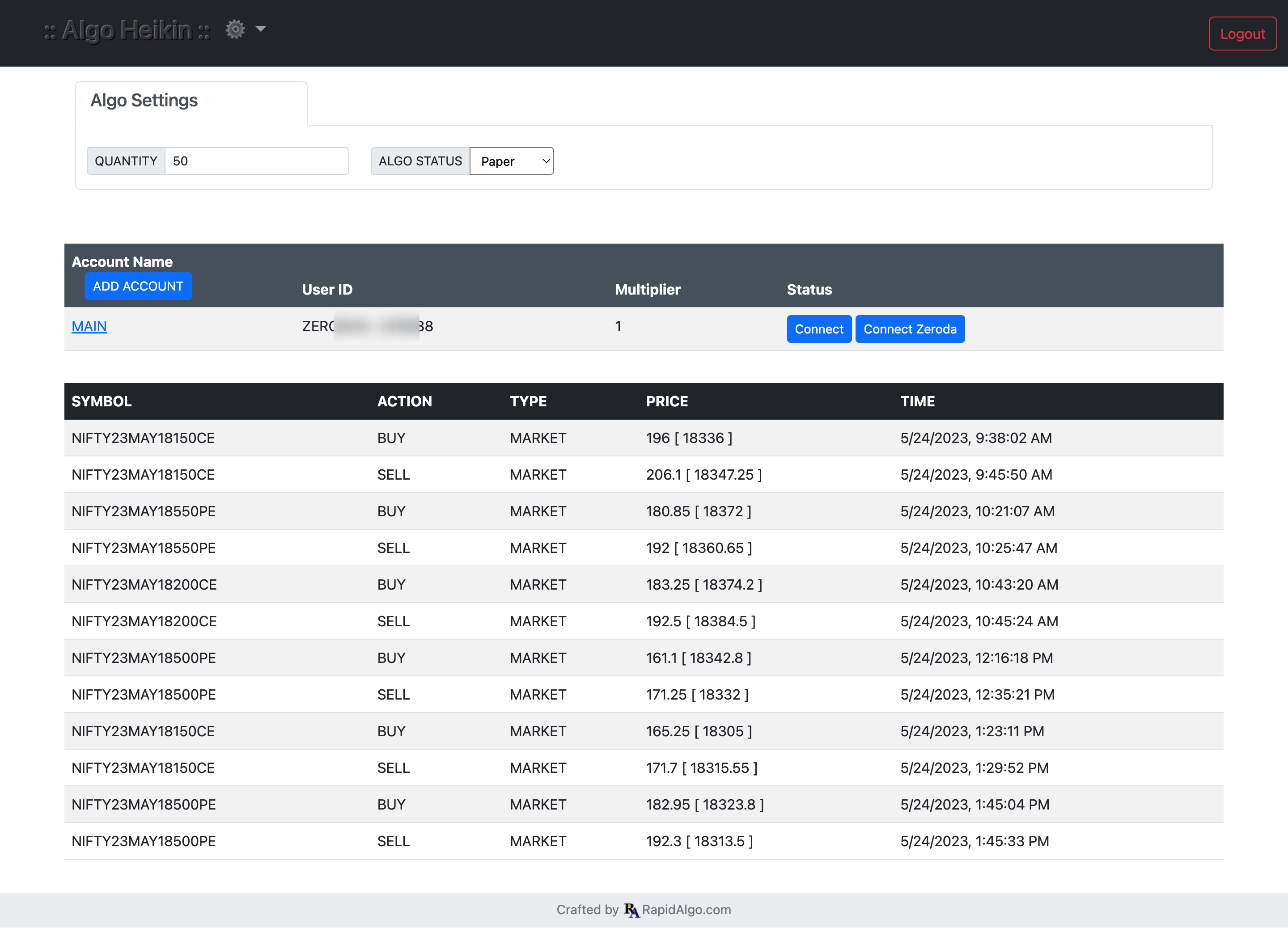The width and height of the screenshot is (1288, 928).
Task: Focus the Quantity input field
Action: pos(256,161)
